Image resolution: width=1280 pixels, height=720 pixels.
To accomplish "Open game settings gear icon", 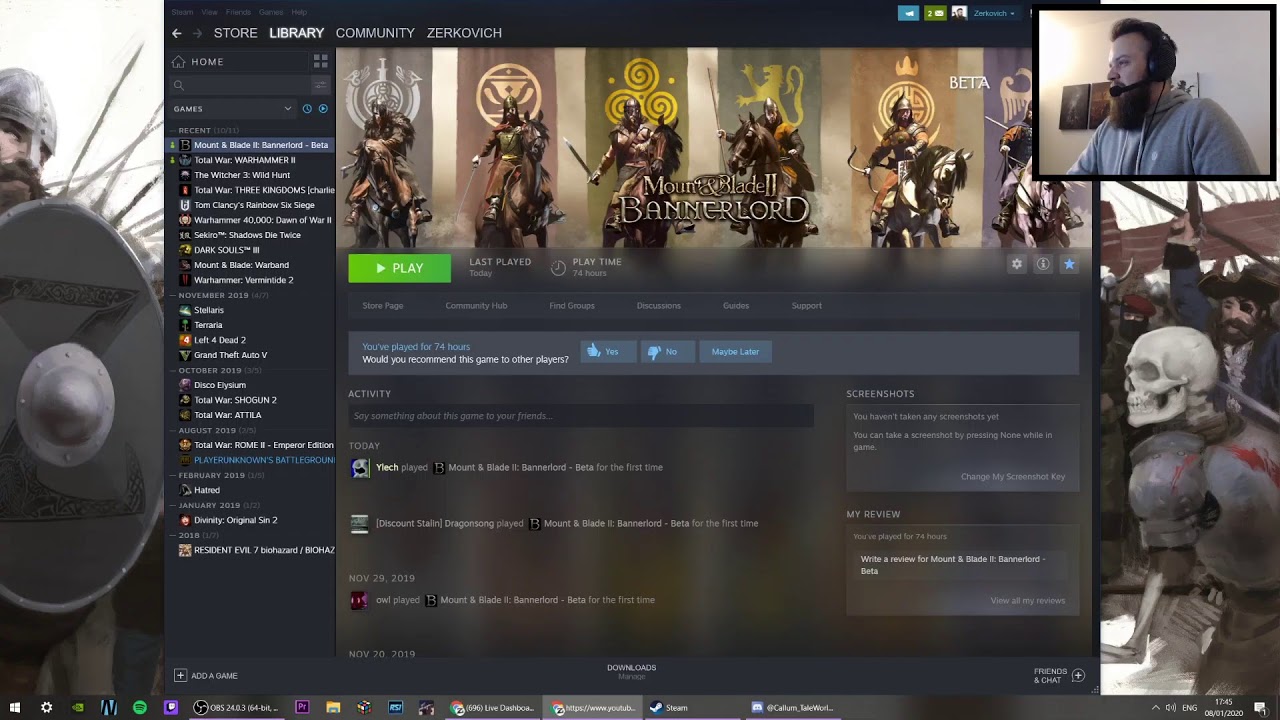I will coord(1017,264).
